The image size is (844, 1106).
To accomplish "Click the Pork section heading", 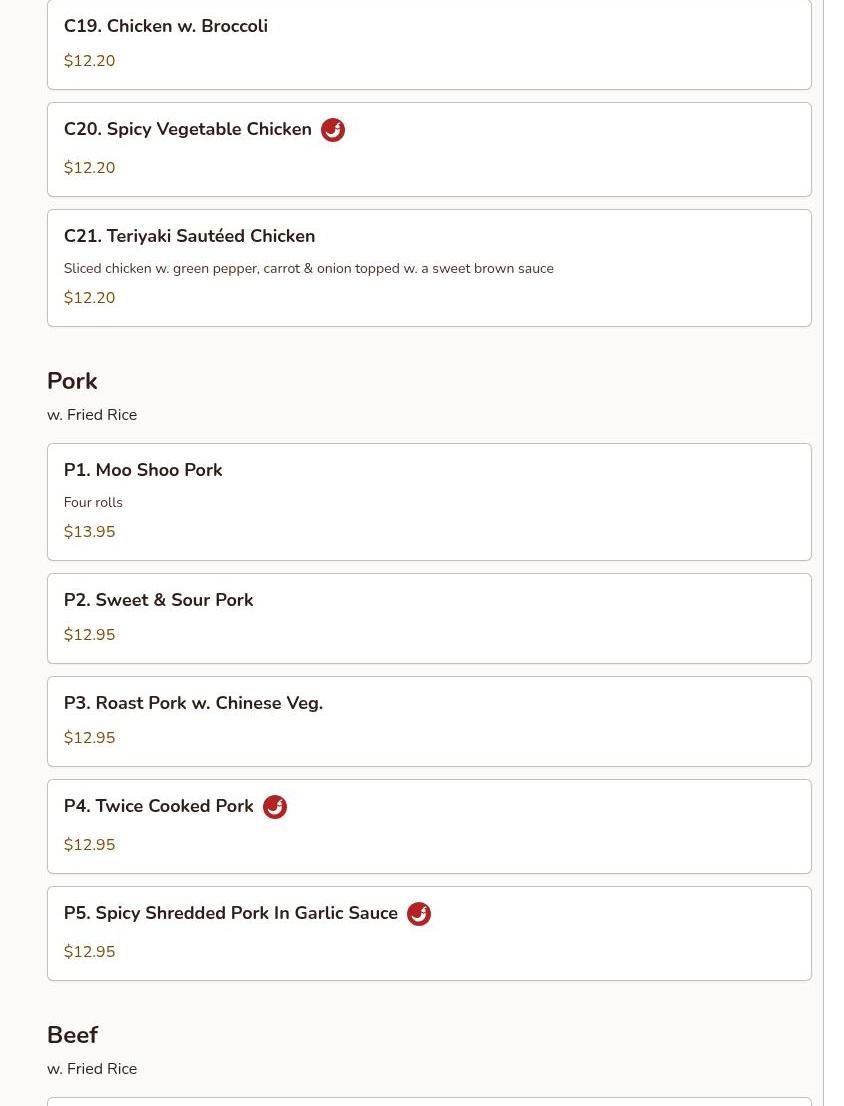I will [x=72, y=381].
